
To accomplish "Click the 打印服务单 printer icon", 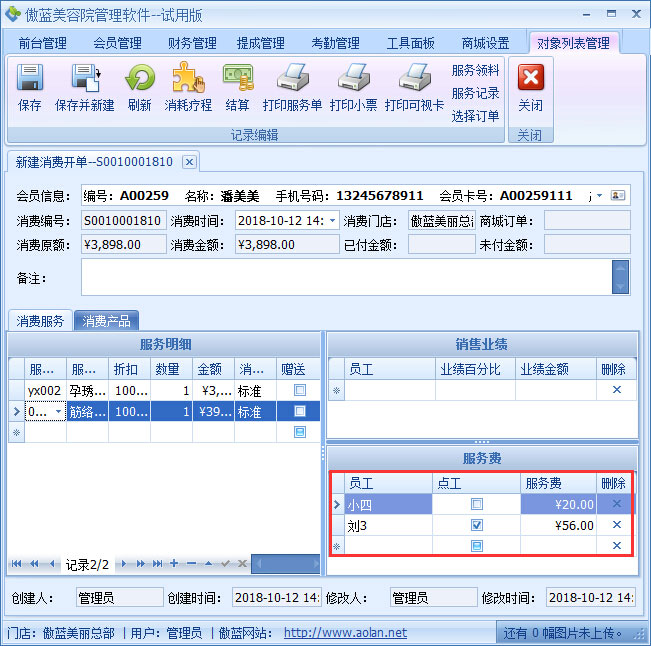I will [293, 77].
